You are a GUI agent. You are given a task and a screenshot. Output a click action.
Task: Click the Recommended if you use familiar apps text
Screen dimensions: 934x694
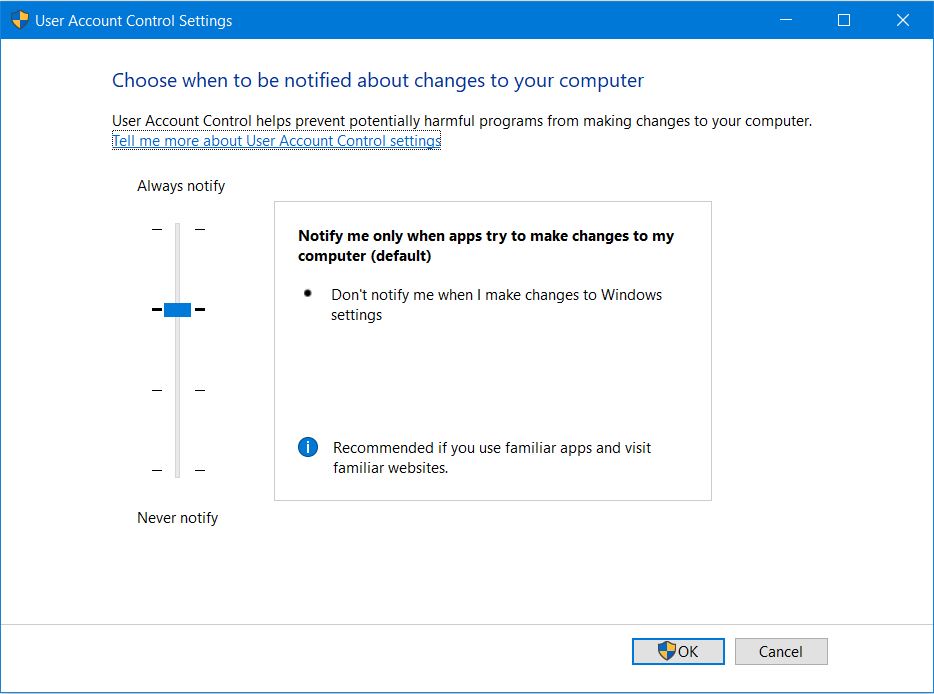tap(491, 458)
